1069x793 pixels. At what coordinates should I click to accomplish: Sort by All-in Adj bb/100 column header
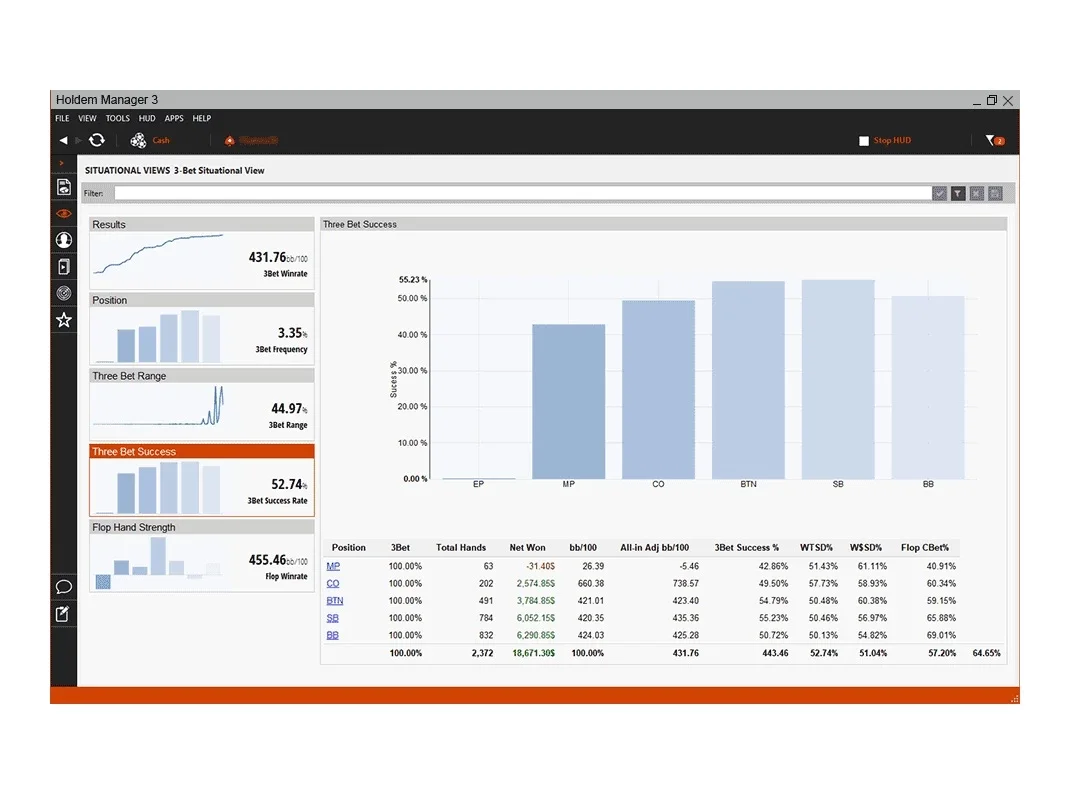[x=654, y=548]
